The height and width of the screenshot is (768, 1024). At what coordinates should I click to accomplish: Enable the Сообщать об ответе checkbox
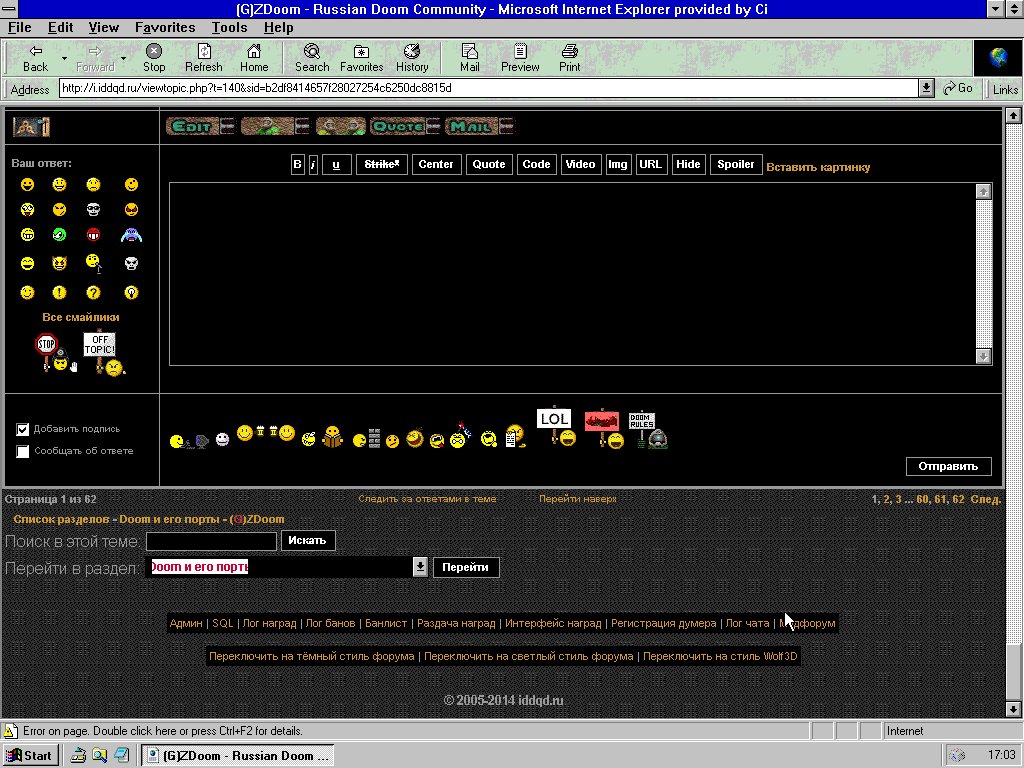[x=23, y=452]
